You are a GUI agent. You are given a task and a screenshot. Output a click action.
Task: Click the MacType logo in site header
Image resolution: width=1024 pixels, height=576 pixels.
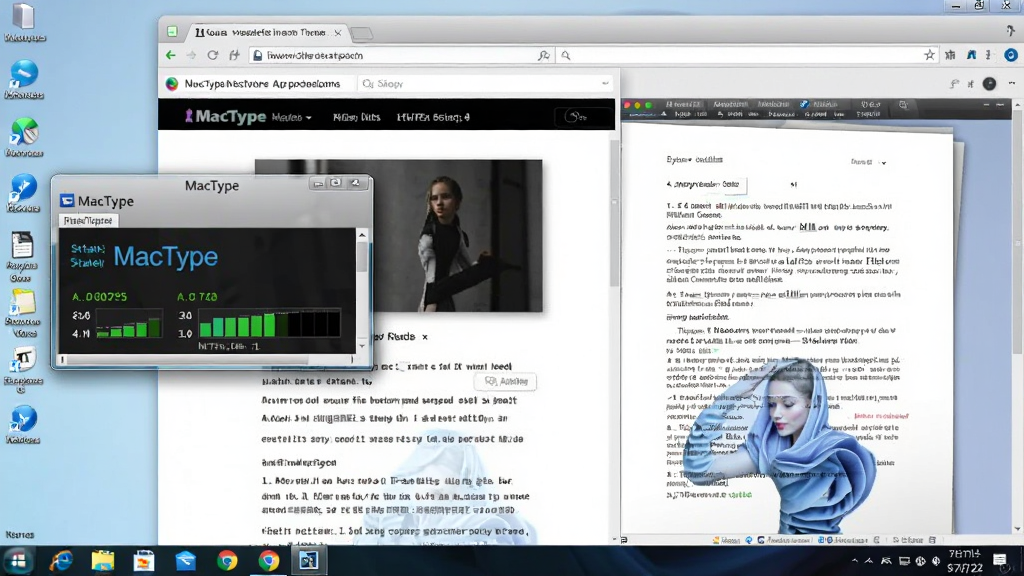pyautogui.click(x=225, y=117)
